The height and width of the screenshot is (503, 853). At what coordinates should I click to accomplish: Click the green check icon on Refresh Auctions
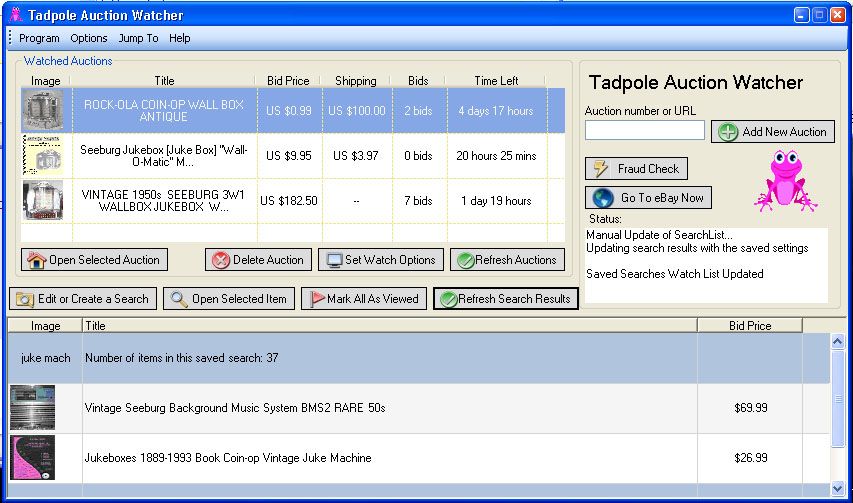tap(466, 260)
